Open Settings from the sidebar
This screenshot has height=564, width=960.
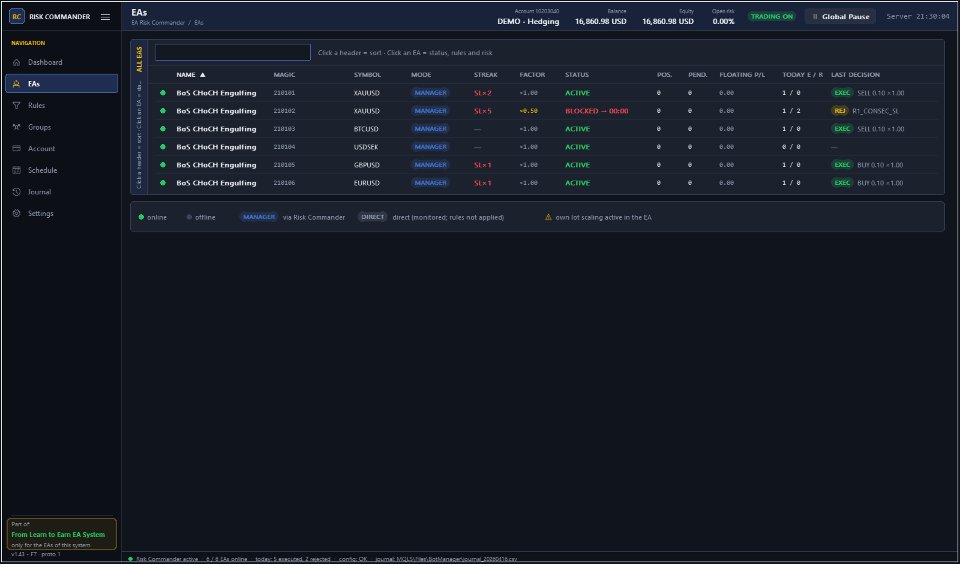click(x=61, y=213)
